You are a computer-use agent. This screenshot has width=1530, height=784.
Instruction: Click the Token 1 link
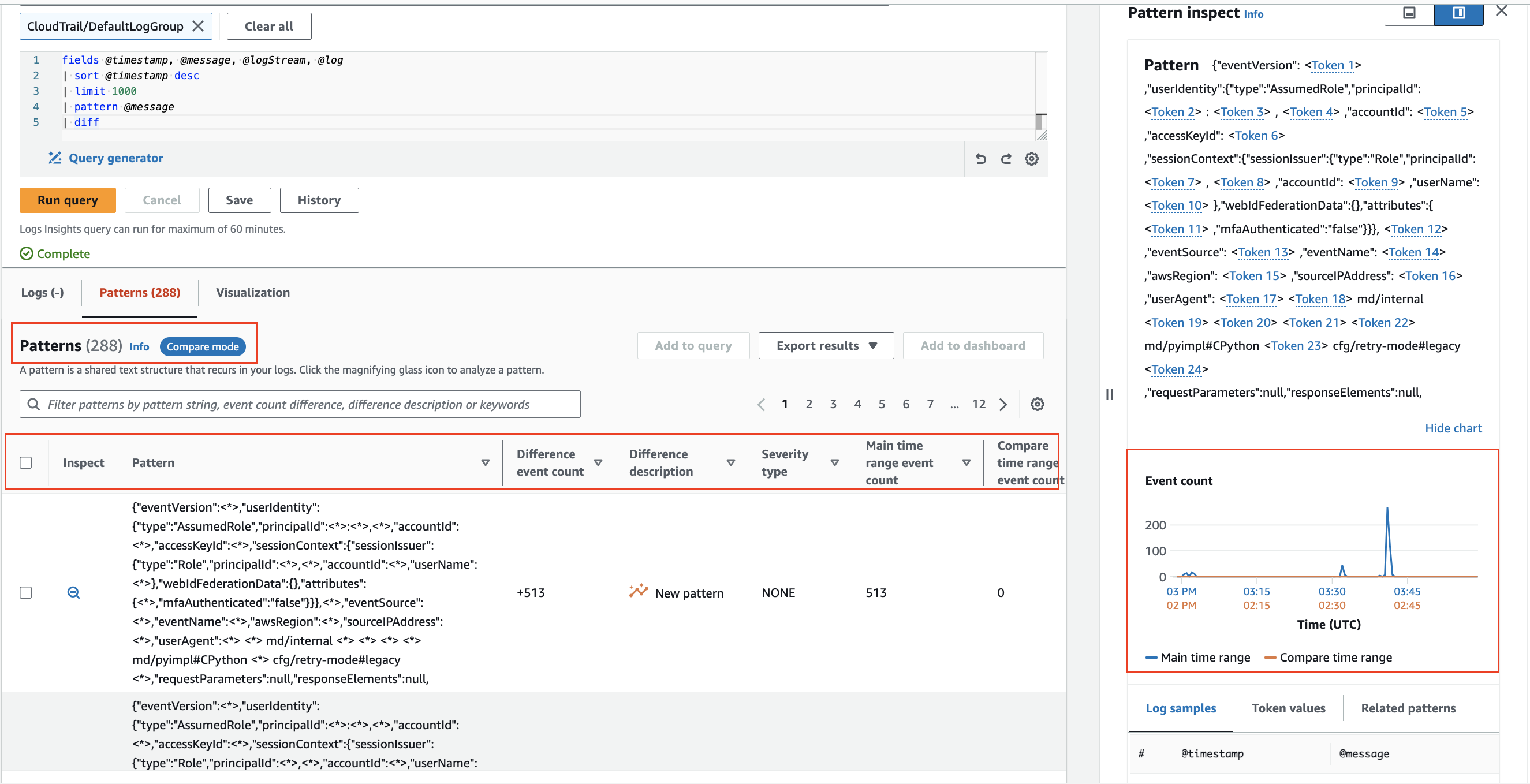click(x=1332, y=65)
